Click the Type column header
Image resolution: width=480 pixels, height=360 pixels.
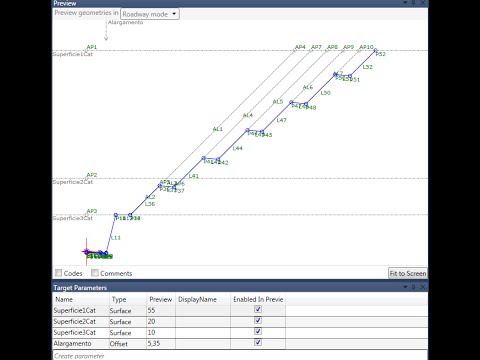[x=128, y=299]
